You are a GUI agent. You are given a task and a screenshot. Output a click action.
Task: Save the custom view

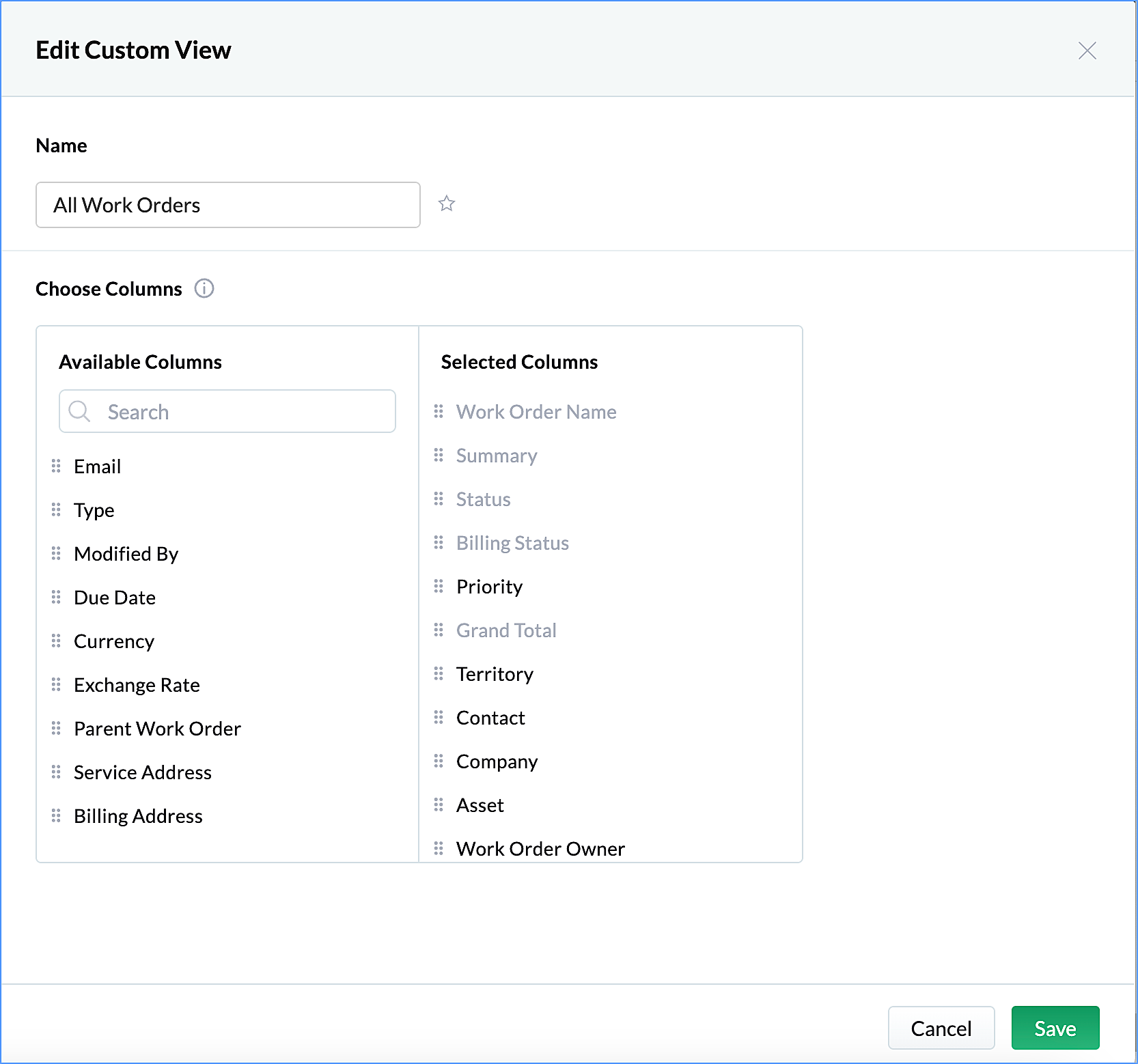[1055, 1028]
